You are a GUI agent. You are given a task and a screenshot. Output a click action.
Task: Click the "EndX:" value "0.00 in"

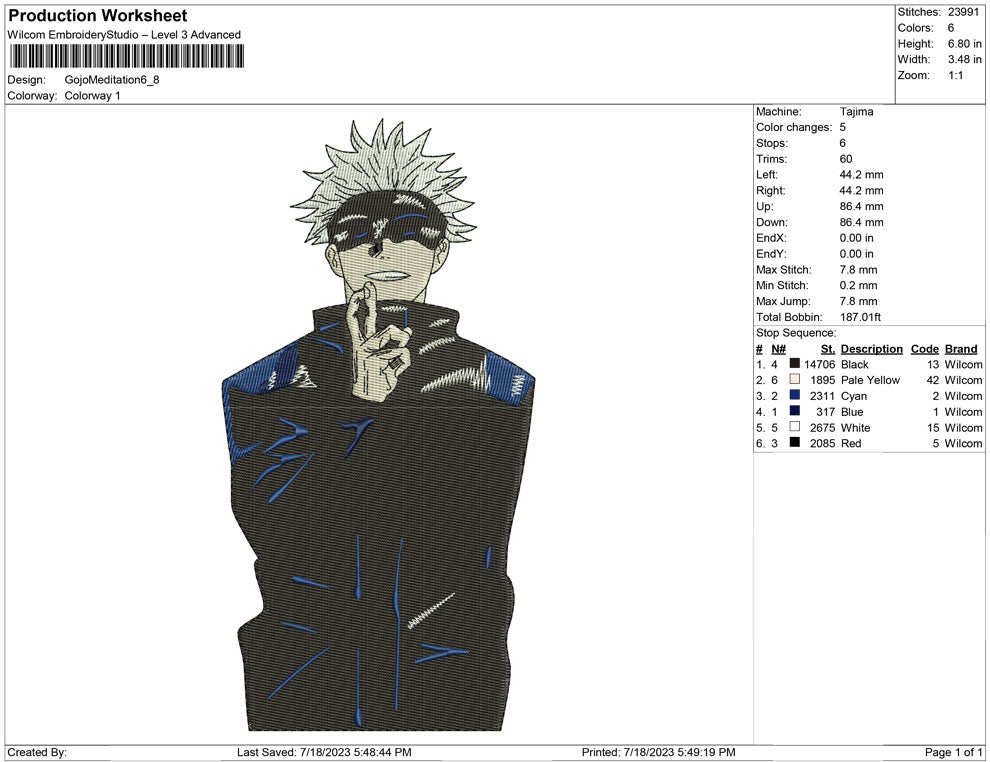pos(856,238)
